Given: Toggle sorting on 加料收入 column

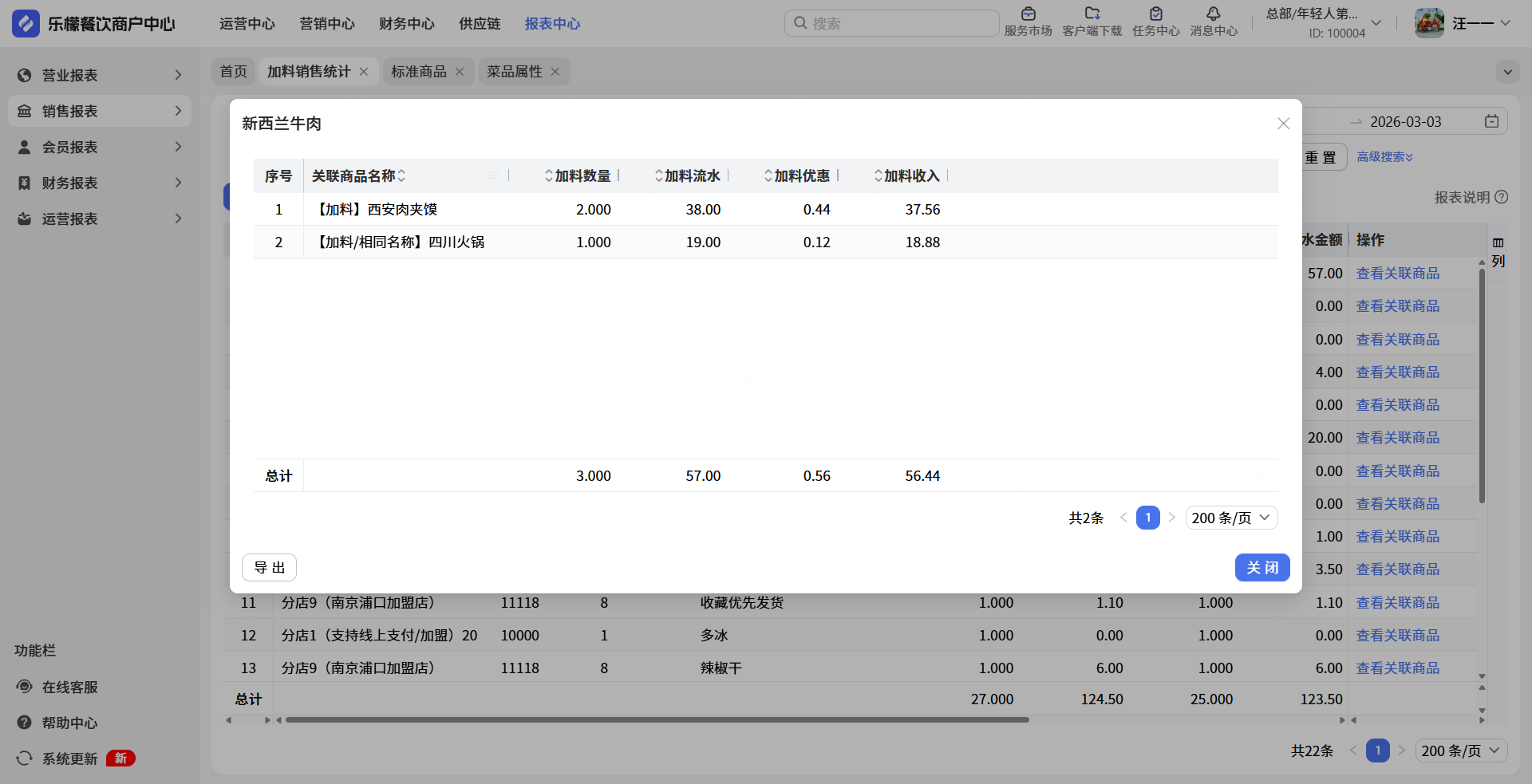Looking at the screenshot, I should click(x=879, y=175).
